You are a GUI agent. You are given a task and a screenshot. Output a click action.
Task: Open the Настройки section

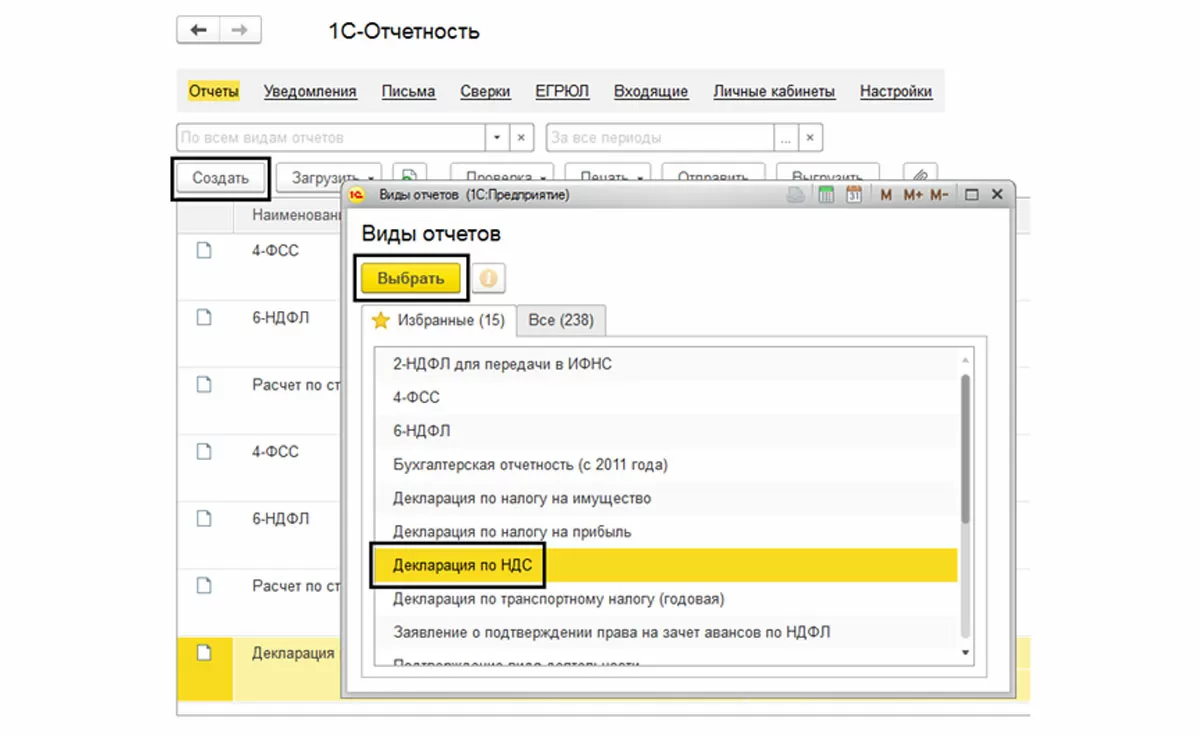(896, 91)
